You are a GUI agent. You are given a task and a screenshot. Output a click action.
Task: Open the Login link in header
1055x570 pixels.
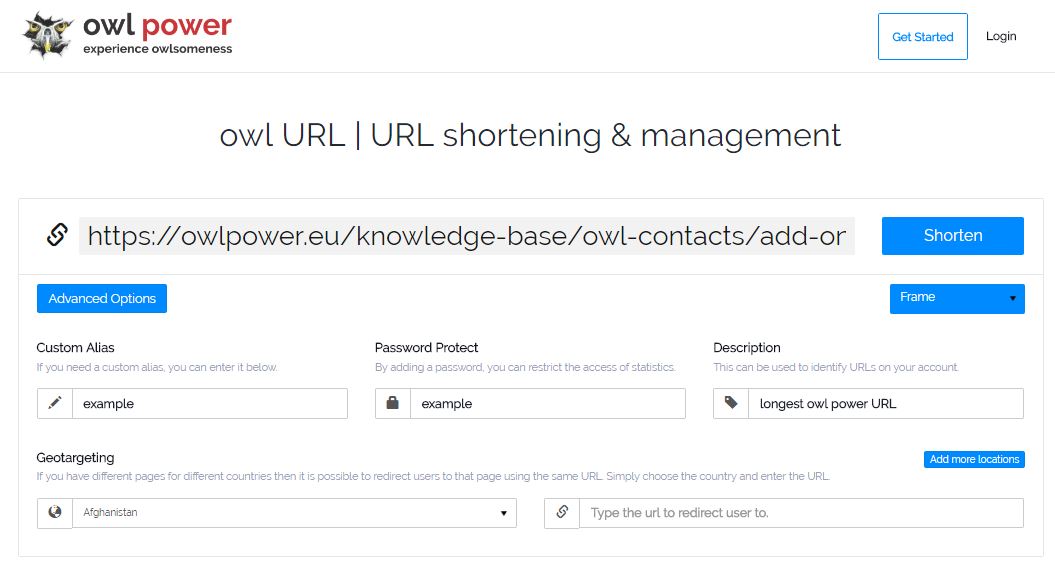click(x=1001, y=36)
